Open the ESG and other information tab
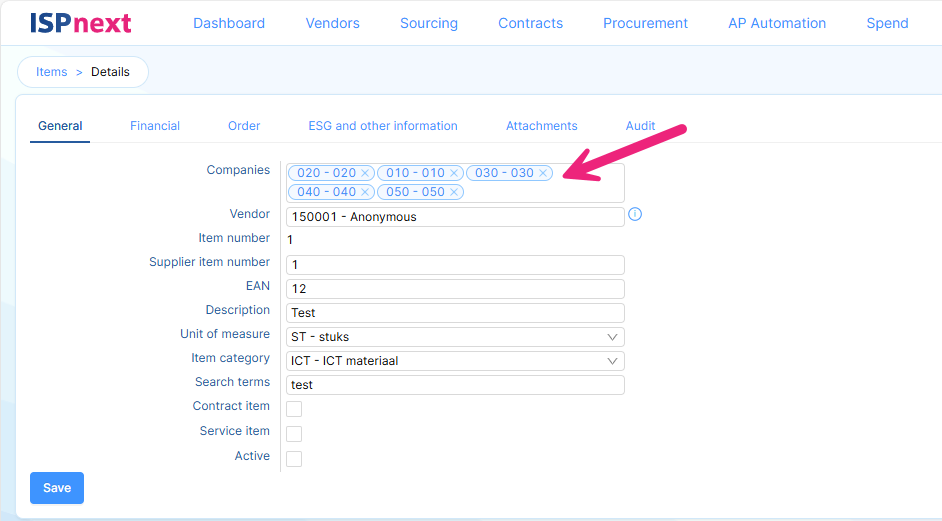This screenshot has height=521, width=942. [383, 126]
